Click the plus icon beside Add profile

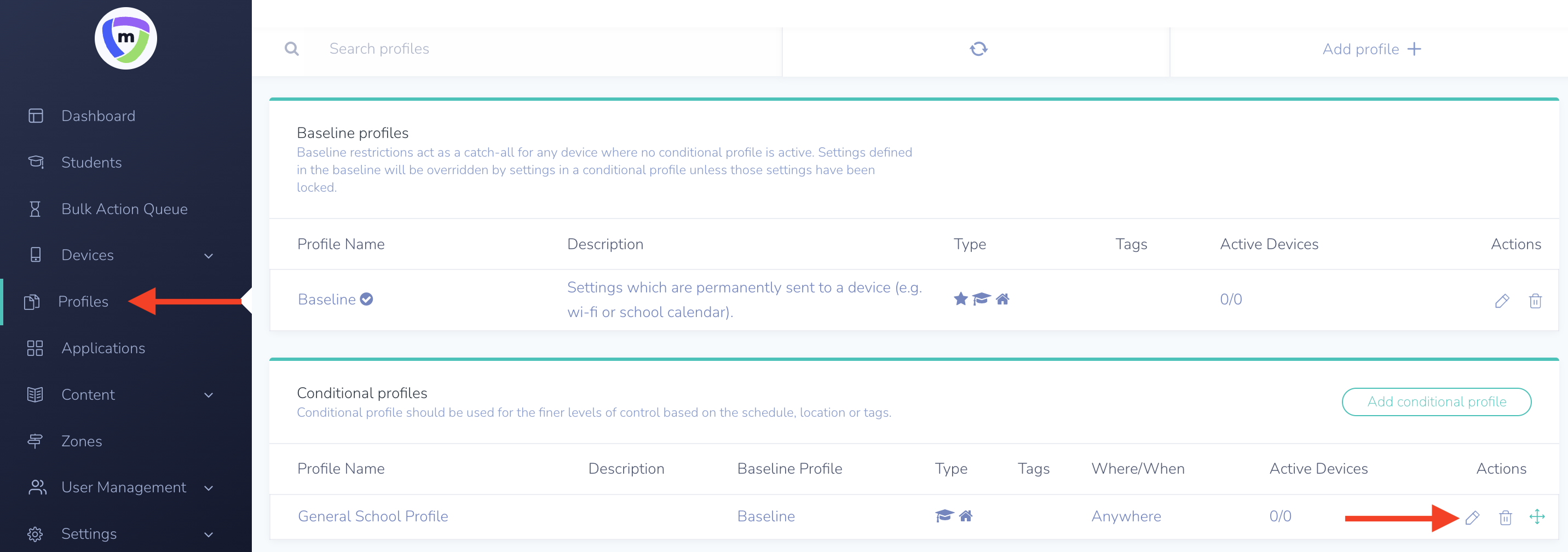click(x=1415, y=49)
